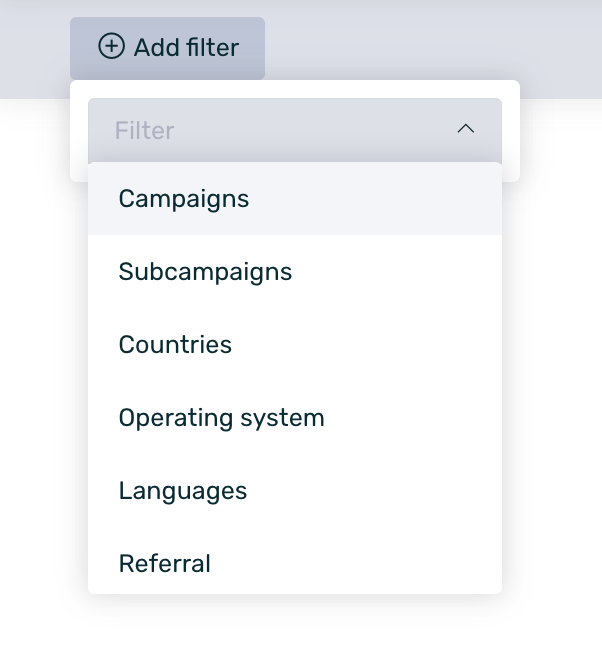Close the filter popup via Add filter
The height and width of the screenshot is (666, 602).
167,48
